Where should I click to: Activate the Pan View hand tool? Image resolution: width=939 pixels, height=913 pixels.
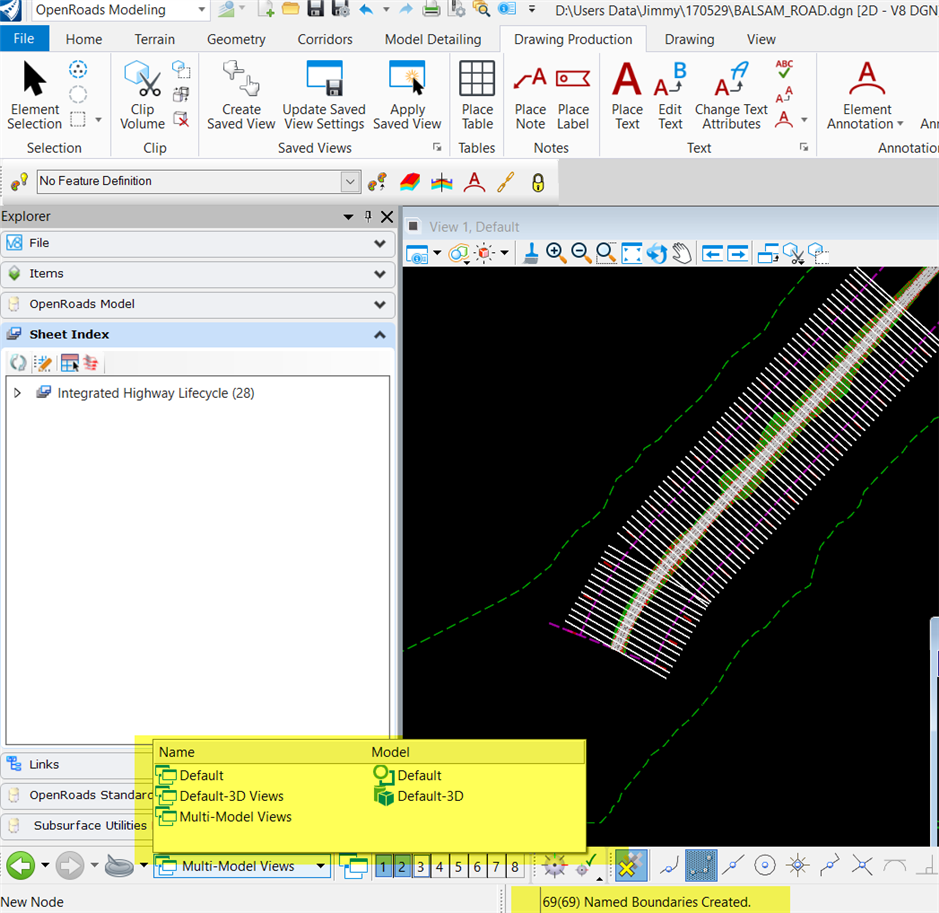coord(682,254)
